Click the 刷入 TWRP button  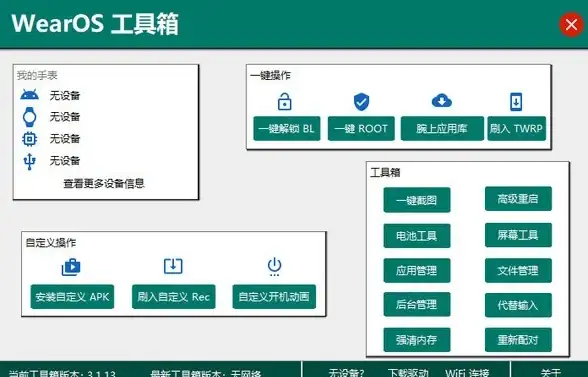coord(516,129)
